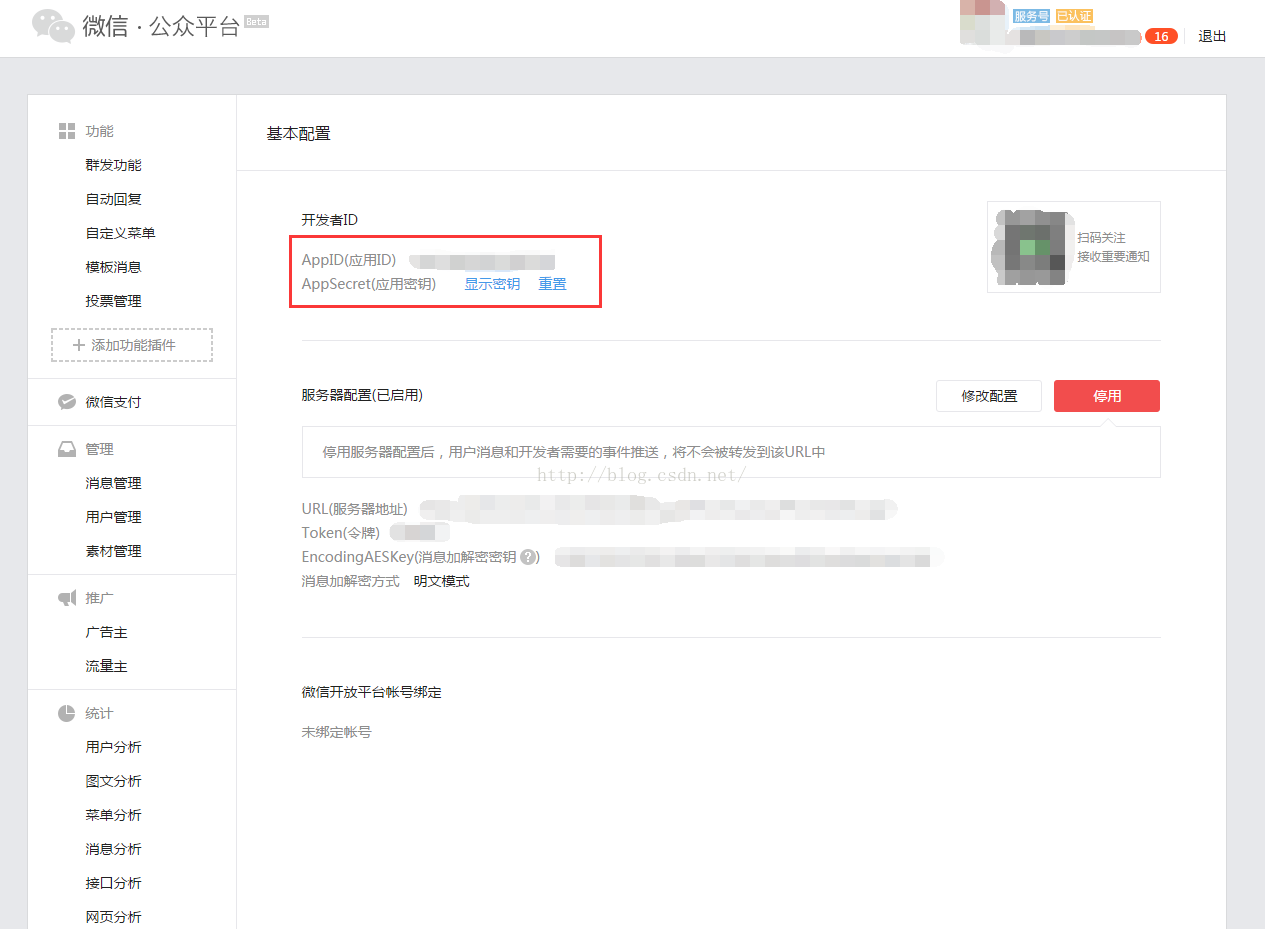Click the 微信支付 checkmark icon

point(67,402)
